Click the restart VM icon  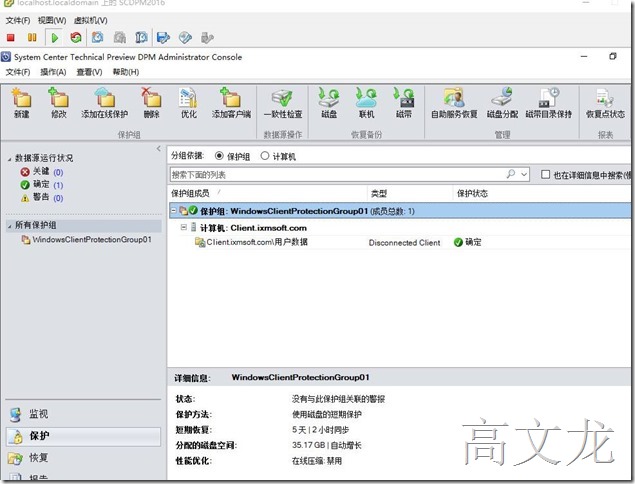[76, 38]
